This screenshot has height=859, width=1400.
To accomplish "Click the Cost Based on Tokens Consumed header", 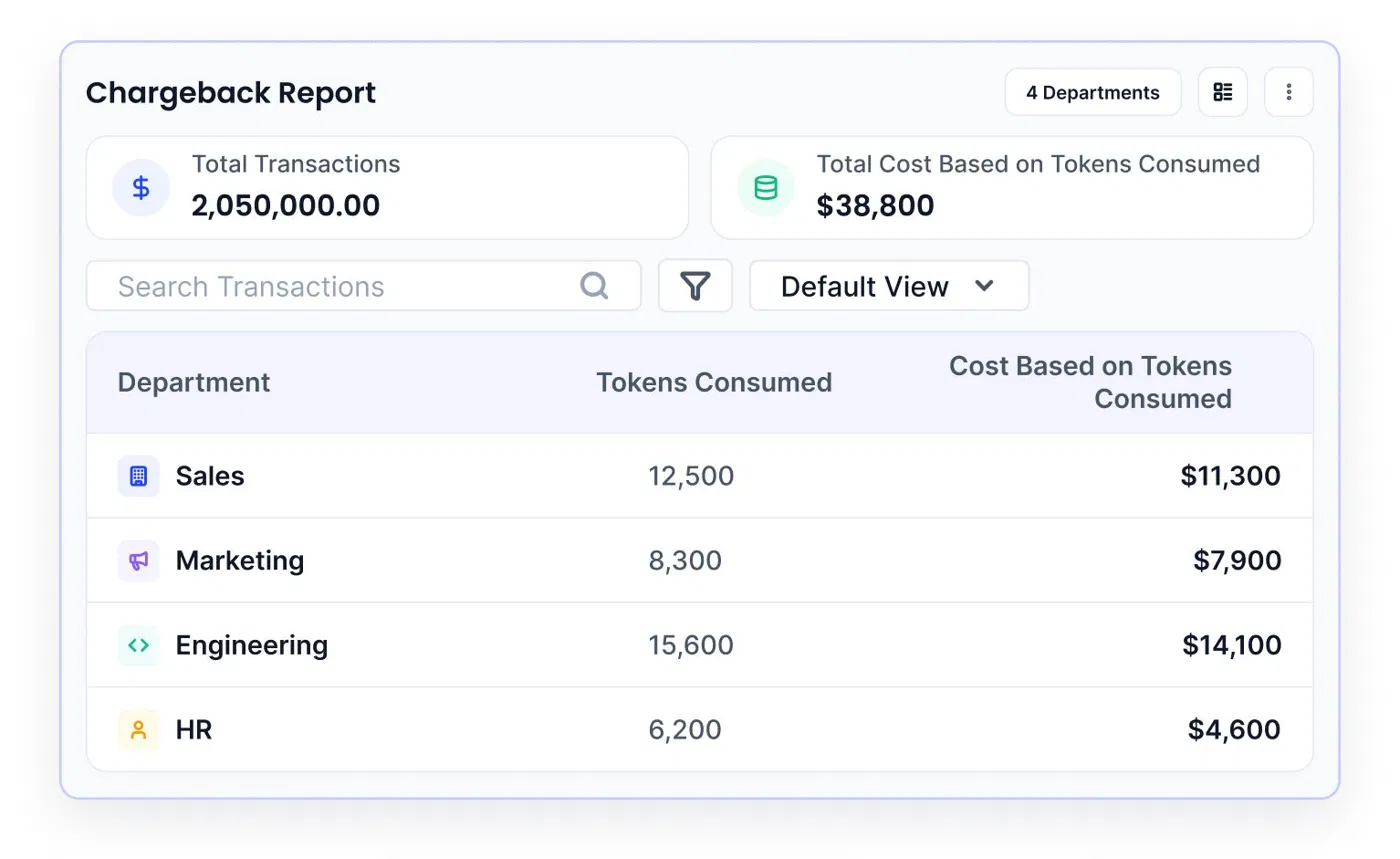I will pos(1090,382).
